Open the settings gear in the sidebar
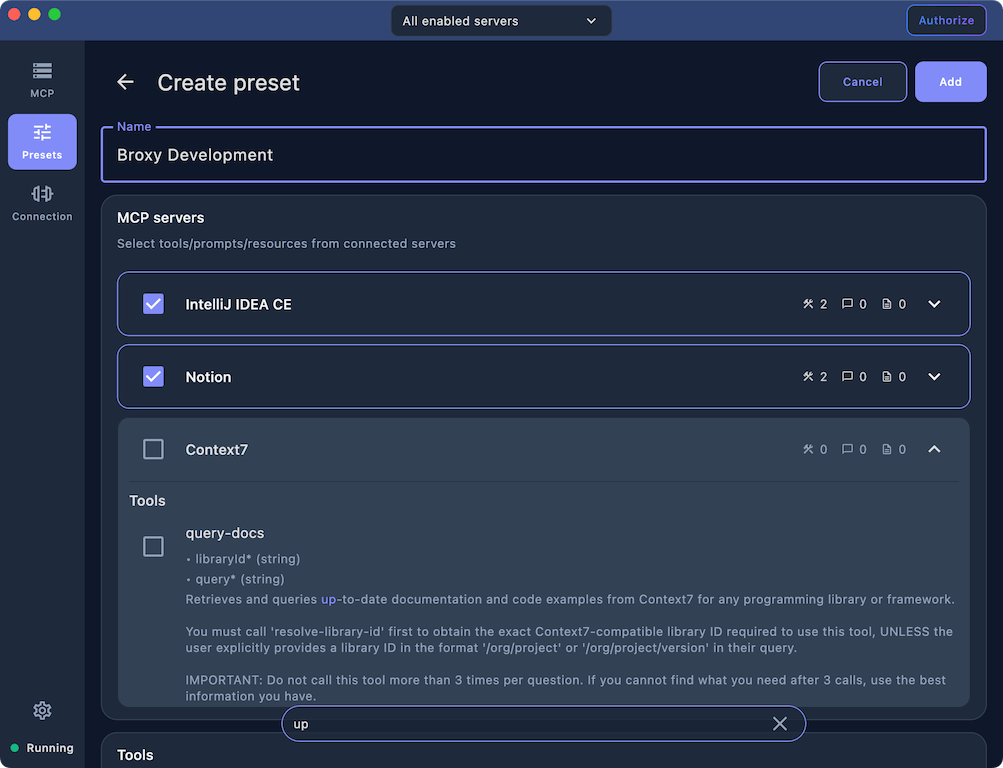This screenshot has width=1003, height=768. tap(41, 710)
